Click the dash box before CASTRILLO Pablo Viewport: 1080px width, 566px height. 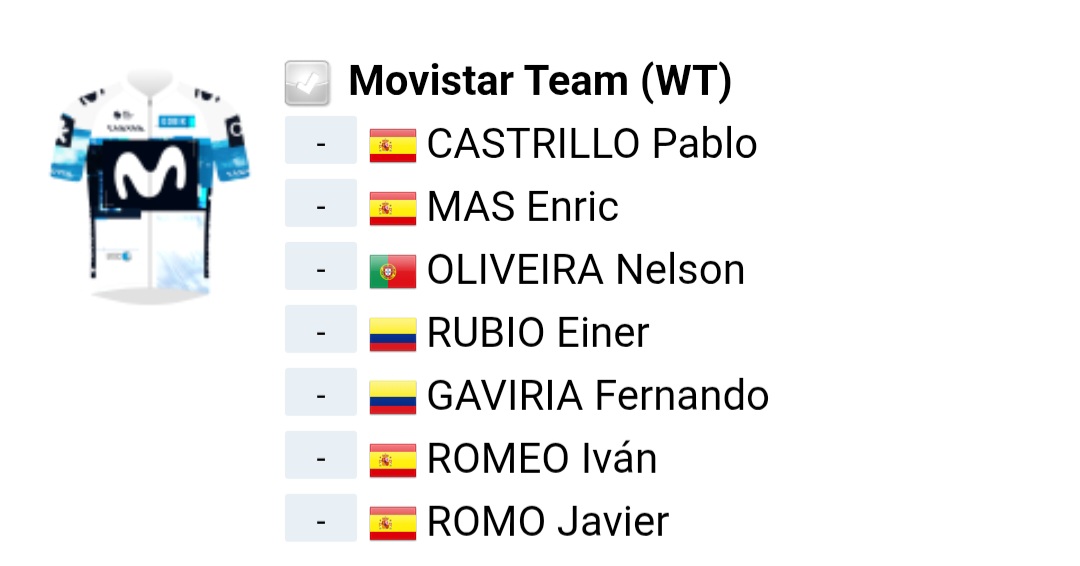point(321,145)
